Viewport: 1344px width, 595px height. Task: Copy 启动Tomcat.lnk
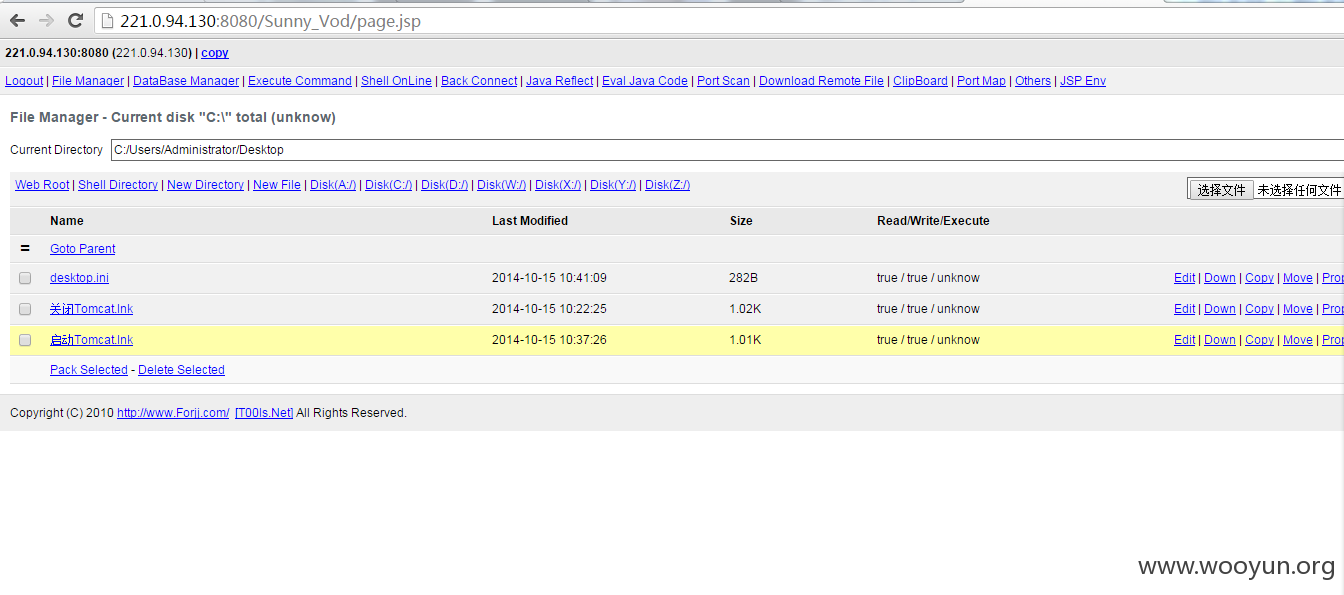coord(1259,340)
